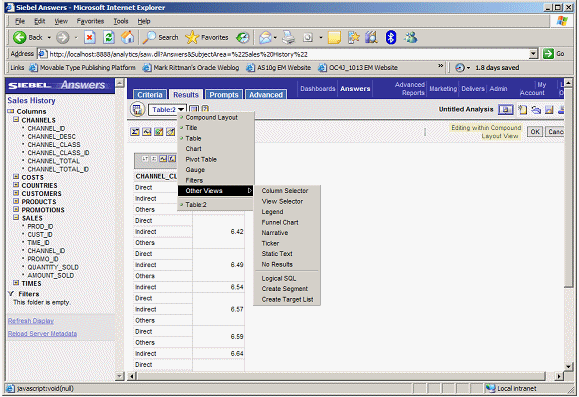The width and height of the screenshot is (579, 397).
Task: Click the horizontal scrollbar under results
Action: point(340,376)
